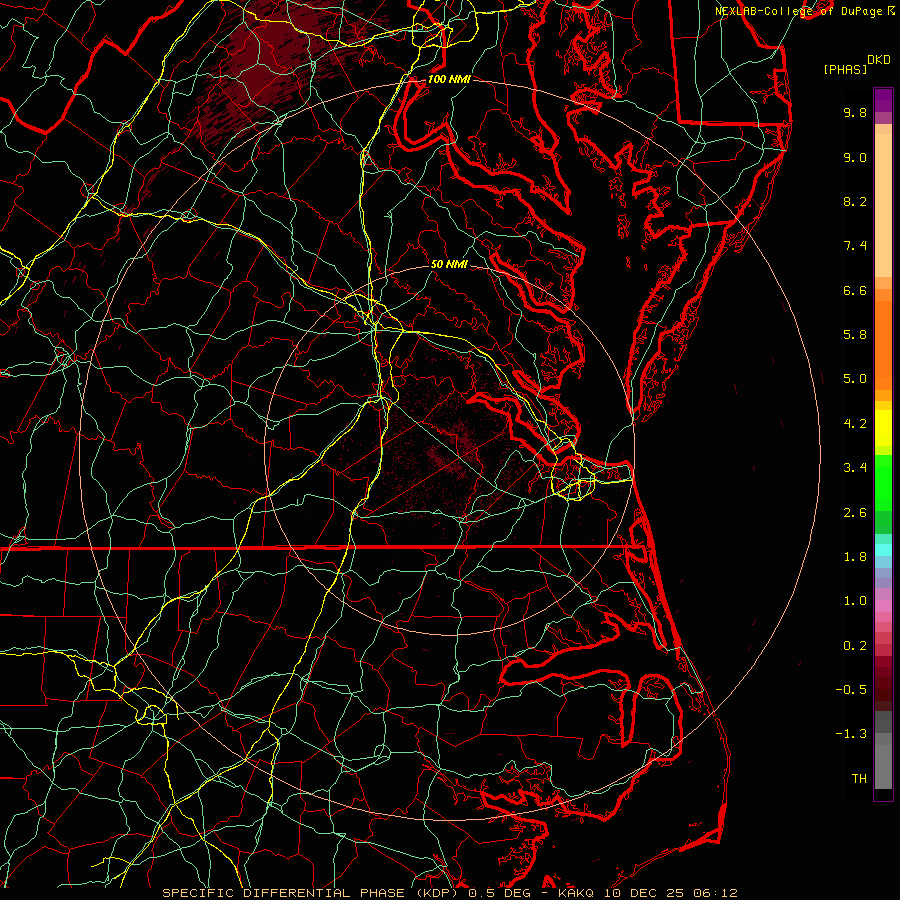900x900 pixels.
Task: Click the 50 NMI range ring label
Action: point(449,265)
